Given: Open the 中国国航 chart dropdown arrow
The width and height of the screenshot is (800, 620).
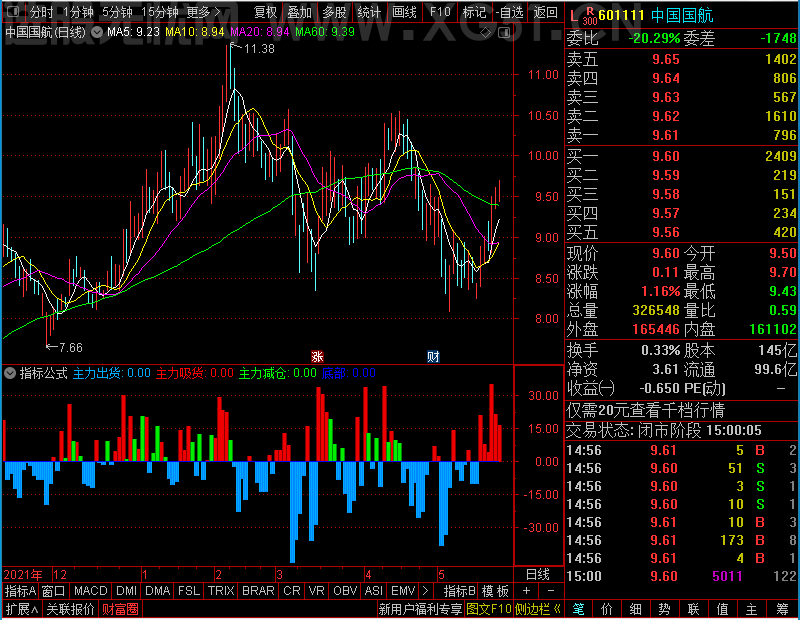Looking at the screenshot, I should pos(96,32).
